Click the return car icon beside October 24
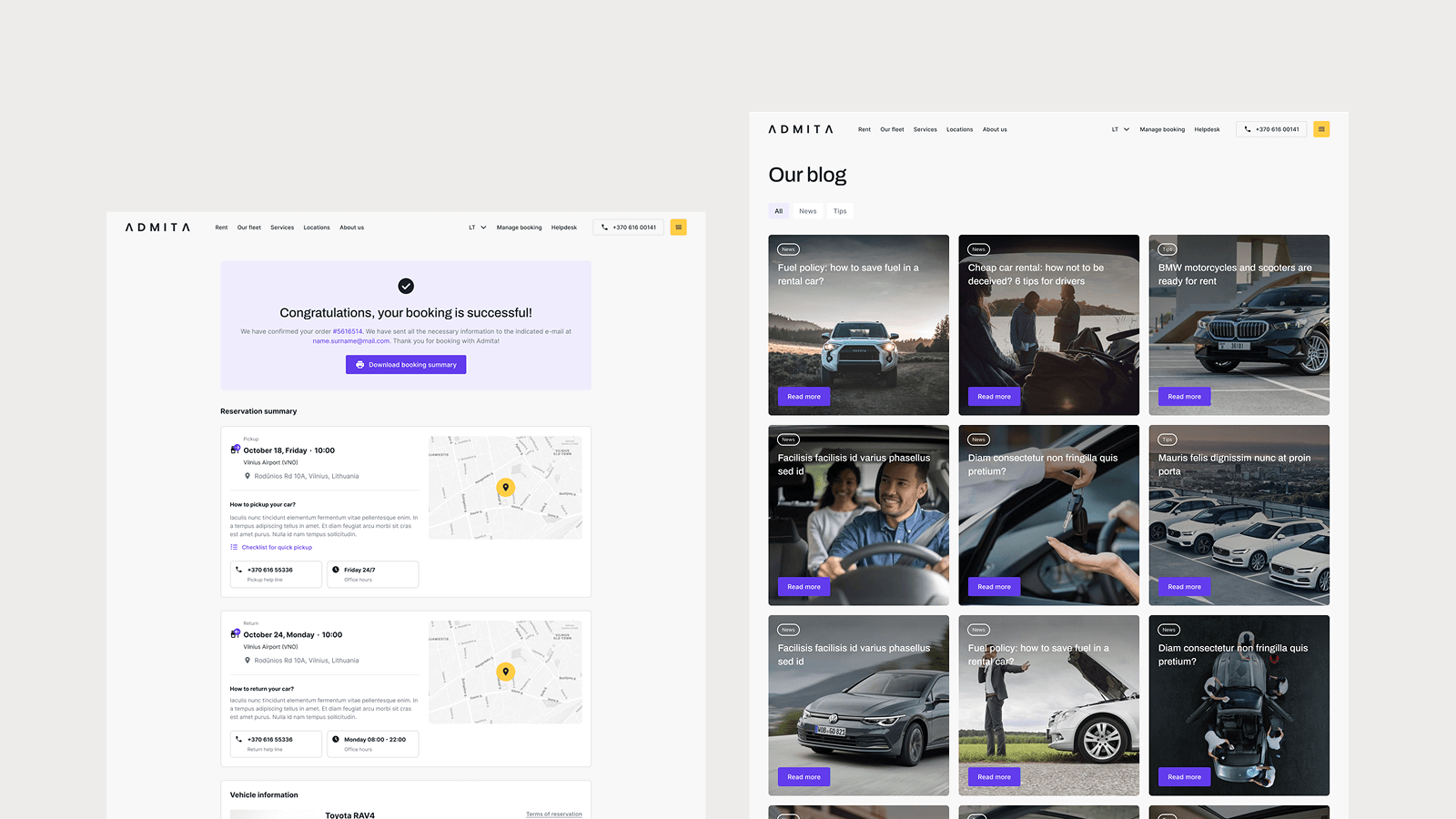Viewport: 1456px width, 819px height. [x=235, y=634]
